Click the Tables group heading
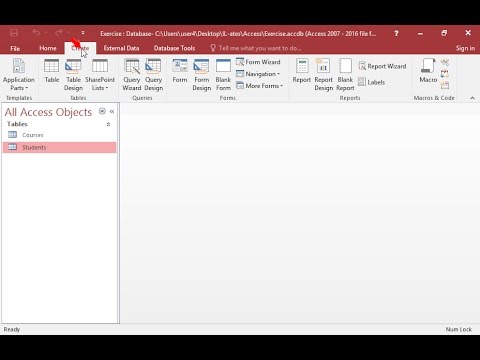The image size is (480, 360). point(17,124)
